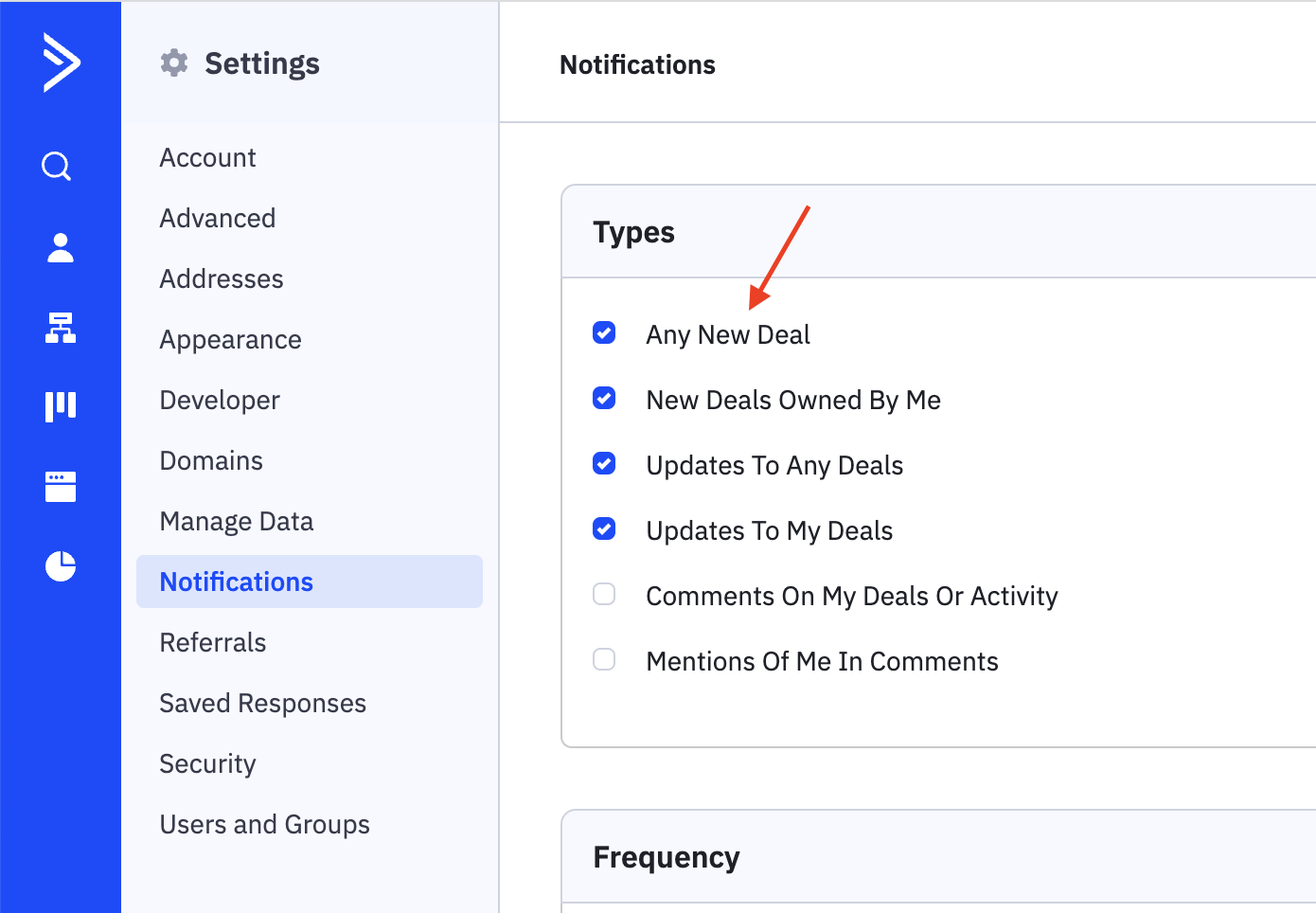Click the Settings gear icon
Screen dimensions: 1316x913
174,63
